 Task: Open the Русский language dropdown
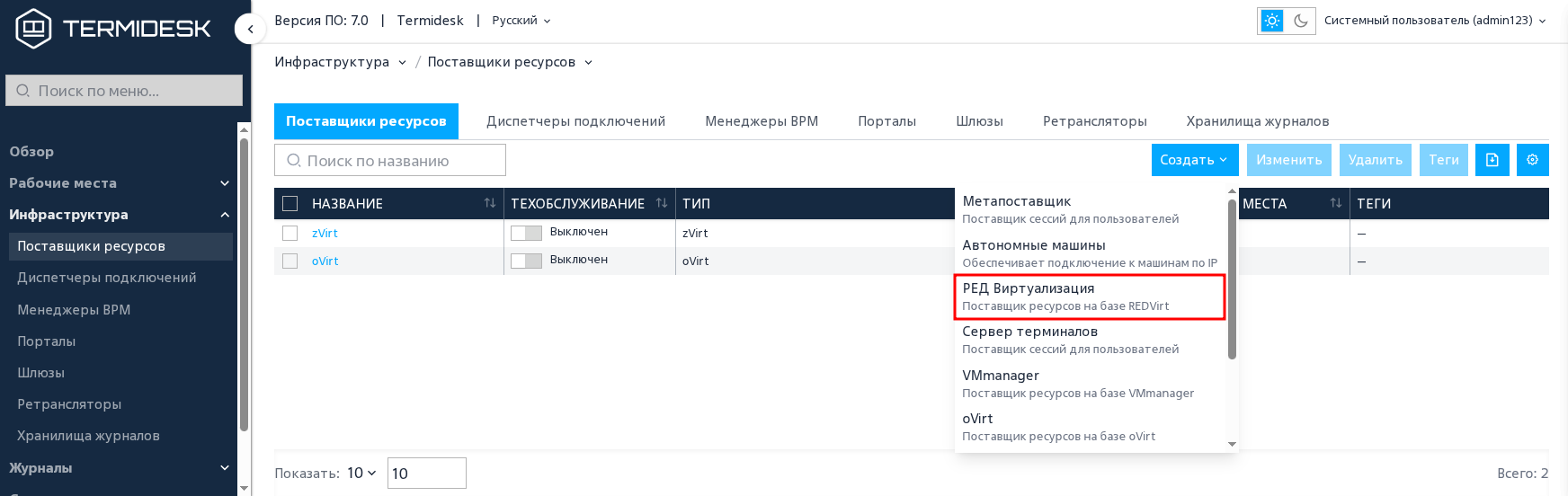521,21
